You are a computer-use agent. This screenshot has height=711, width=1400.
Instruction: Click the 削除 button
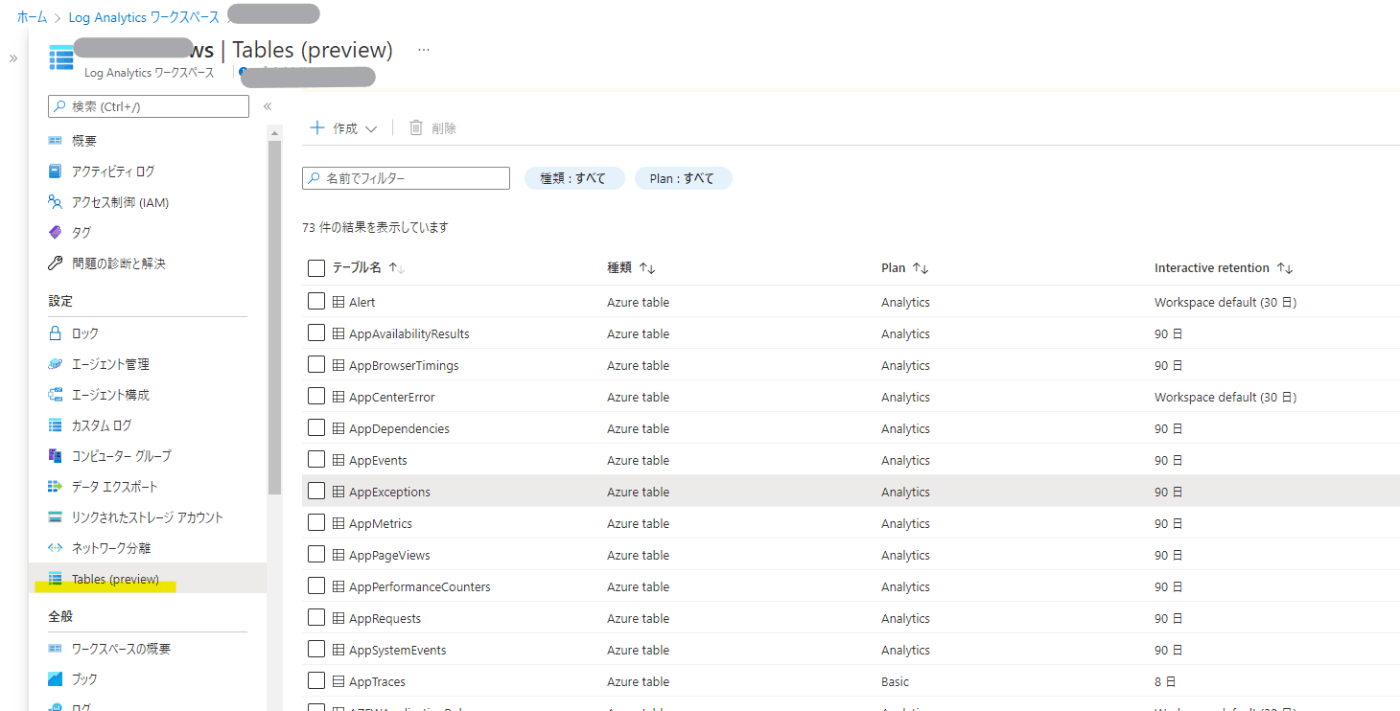click(x=432, y=128)
